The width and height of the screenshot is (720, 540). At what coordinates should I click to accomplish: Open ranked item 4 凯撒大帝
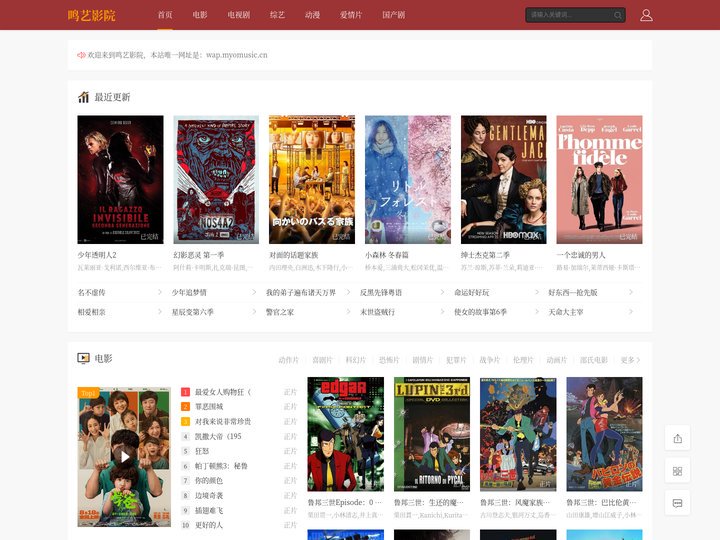point(218,436)
